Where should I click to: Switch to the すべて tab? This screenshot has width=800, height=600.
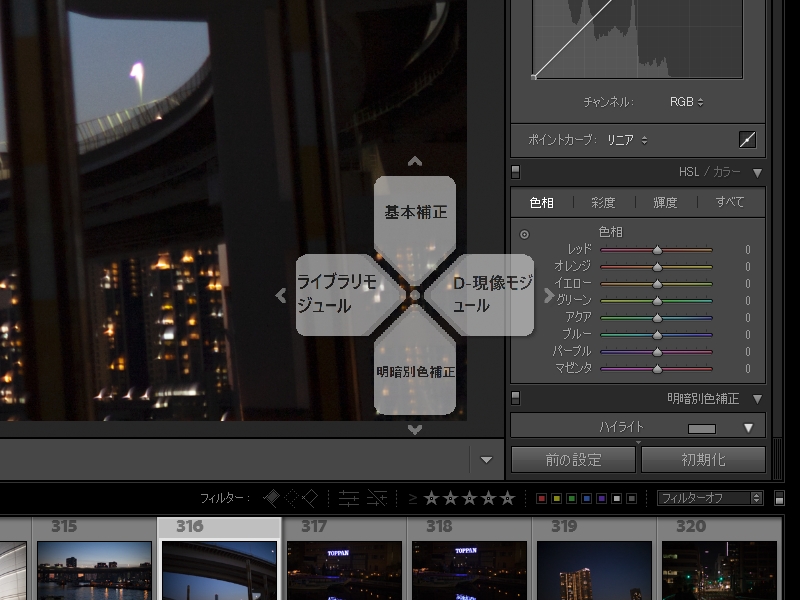730,202
